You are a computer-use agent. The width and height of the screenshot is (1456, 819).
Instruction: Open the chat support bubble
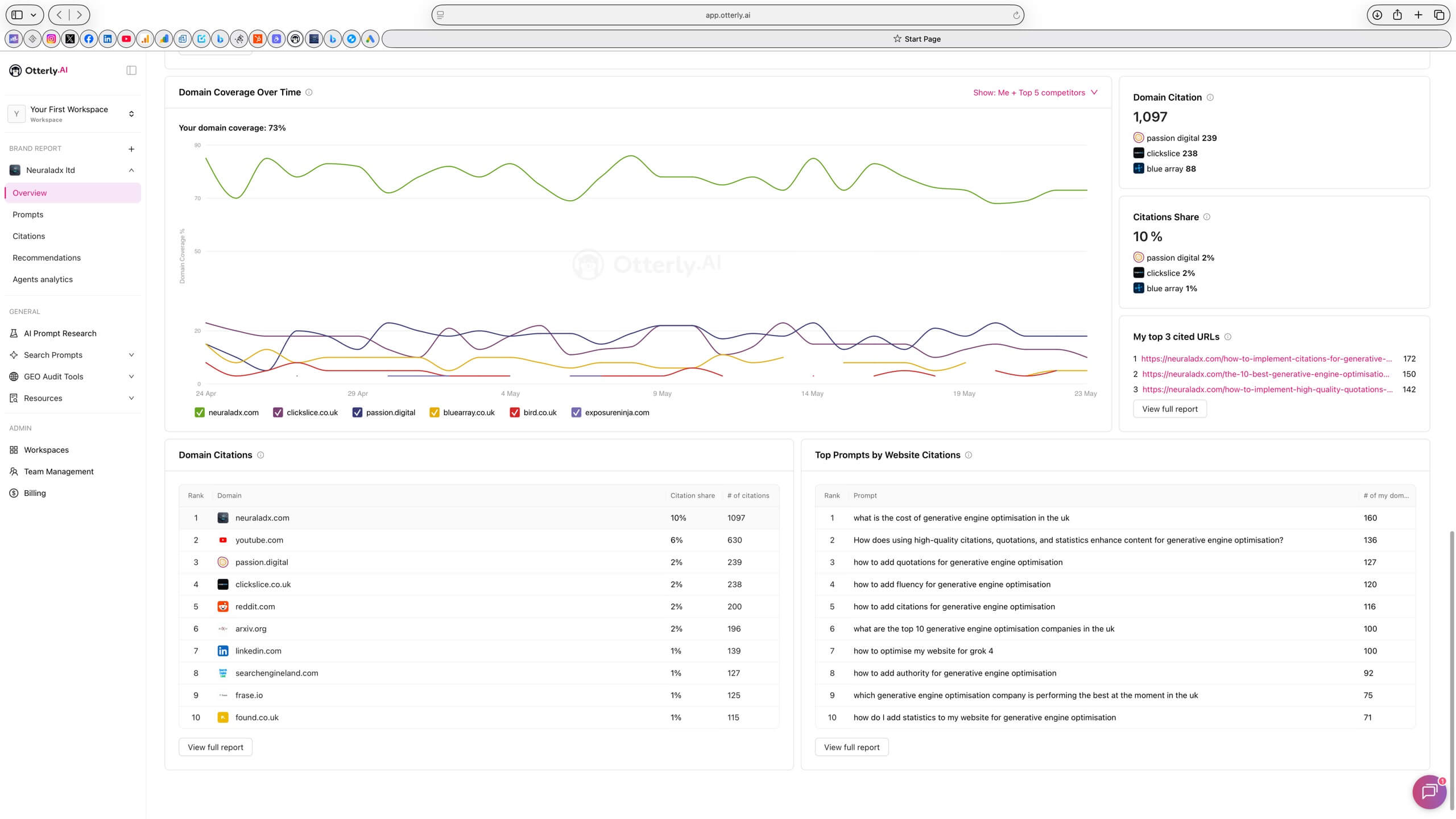tap(1429, 792)
